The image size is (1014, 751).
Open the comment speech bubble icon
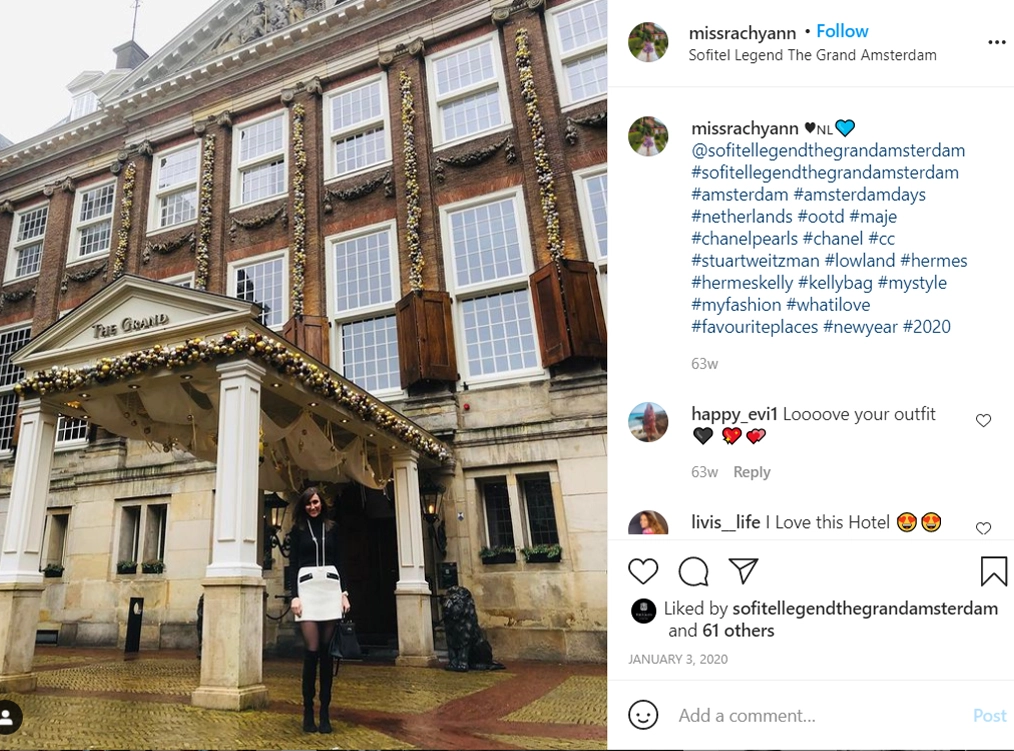point(693,571)
